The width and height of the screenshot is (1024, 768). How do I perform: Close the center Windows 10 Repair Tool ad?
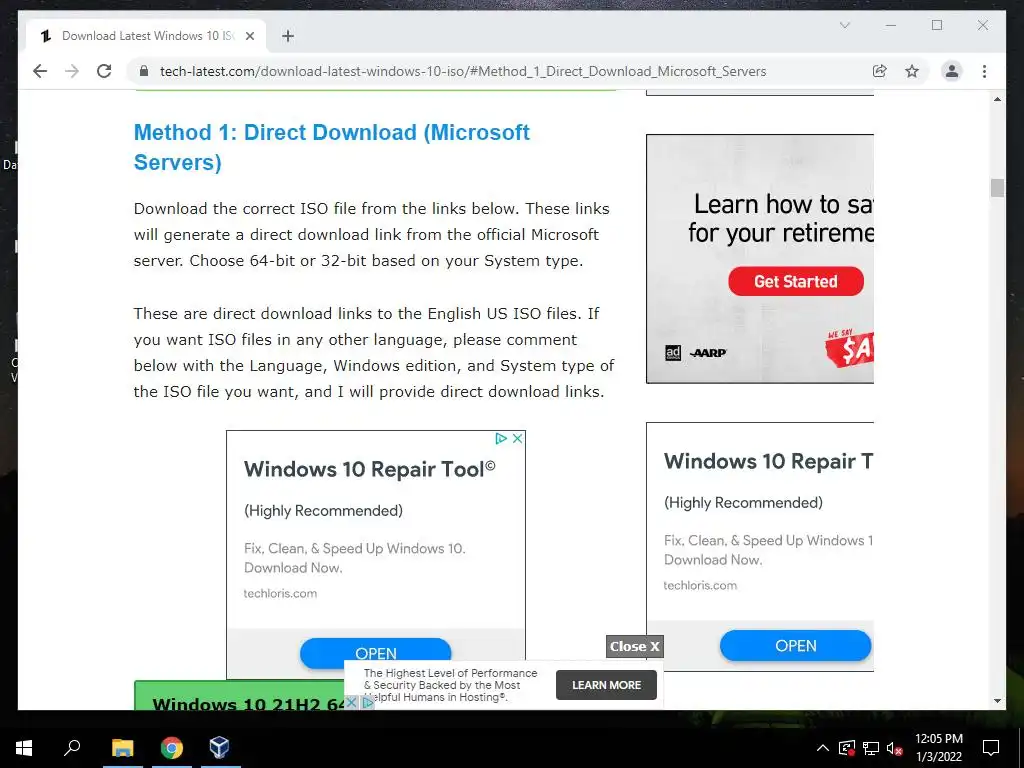(517, 438)
